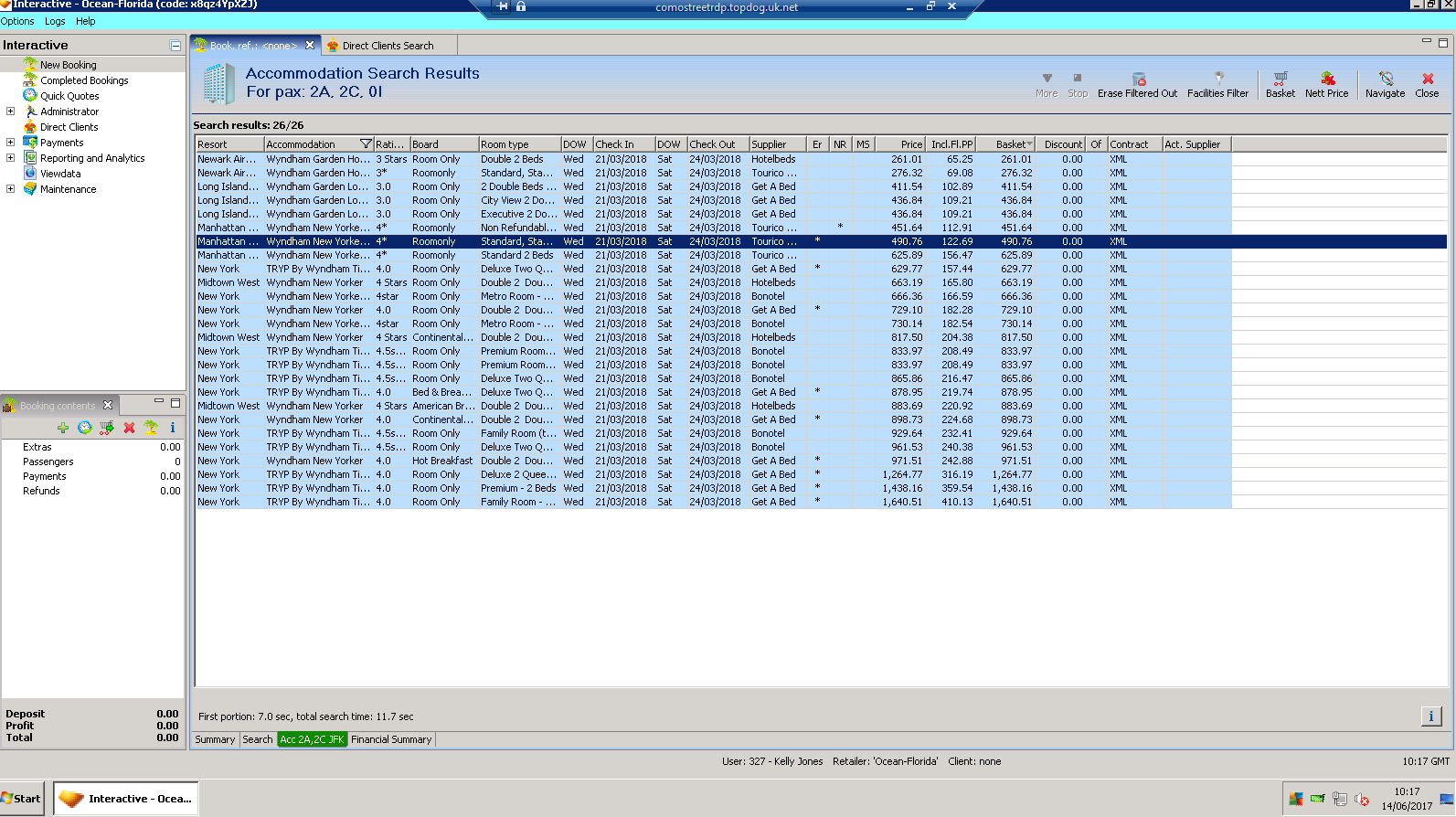Sort by Resort column header
The width and height of the screenshot is (1456, 817).
click(x=230, y=144)
